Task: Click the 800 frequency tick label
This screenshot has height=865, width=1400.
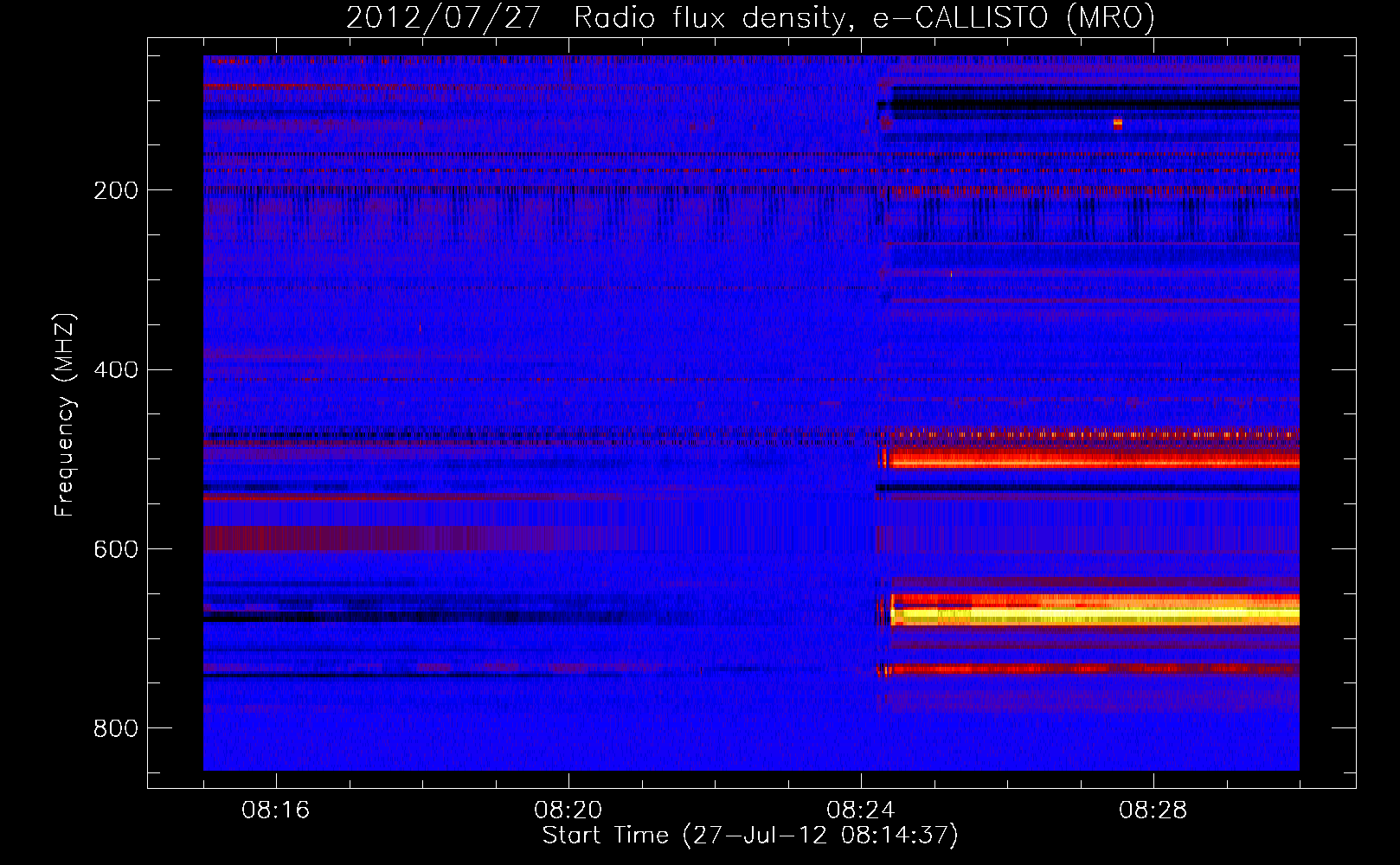Action: [116, 728]
